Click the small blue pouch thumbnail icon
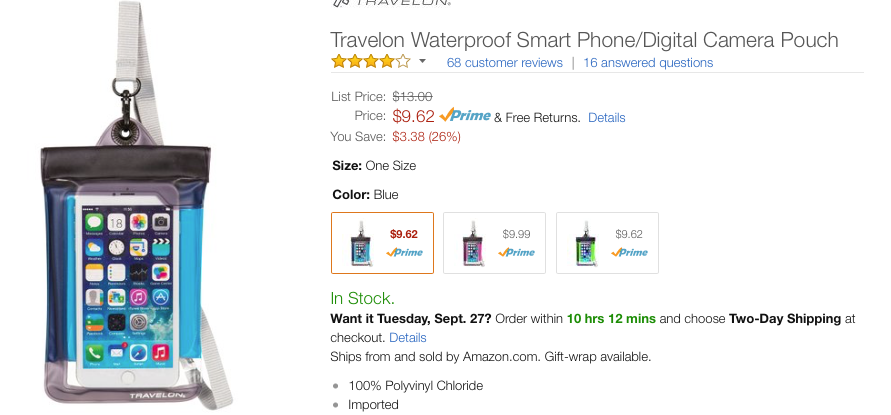Screen dimensions: 891x415 360,243
